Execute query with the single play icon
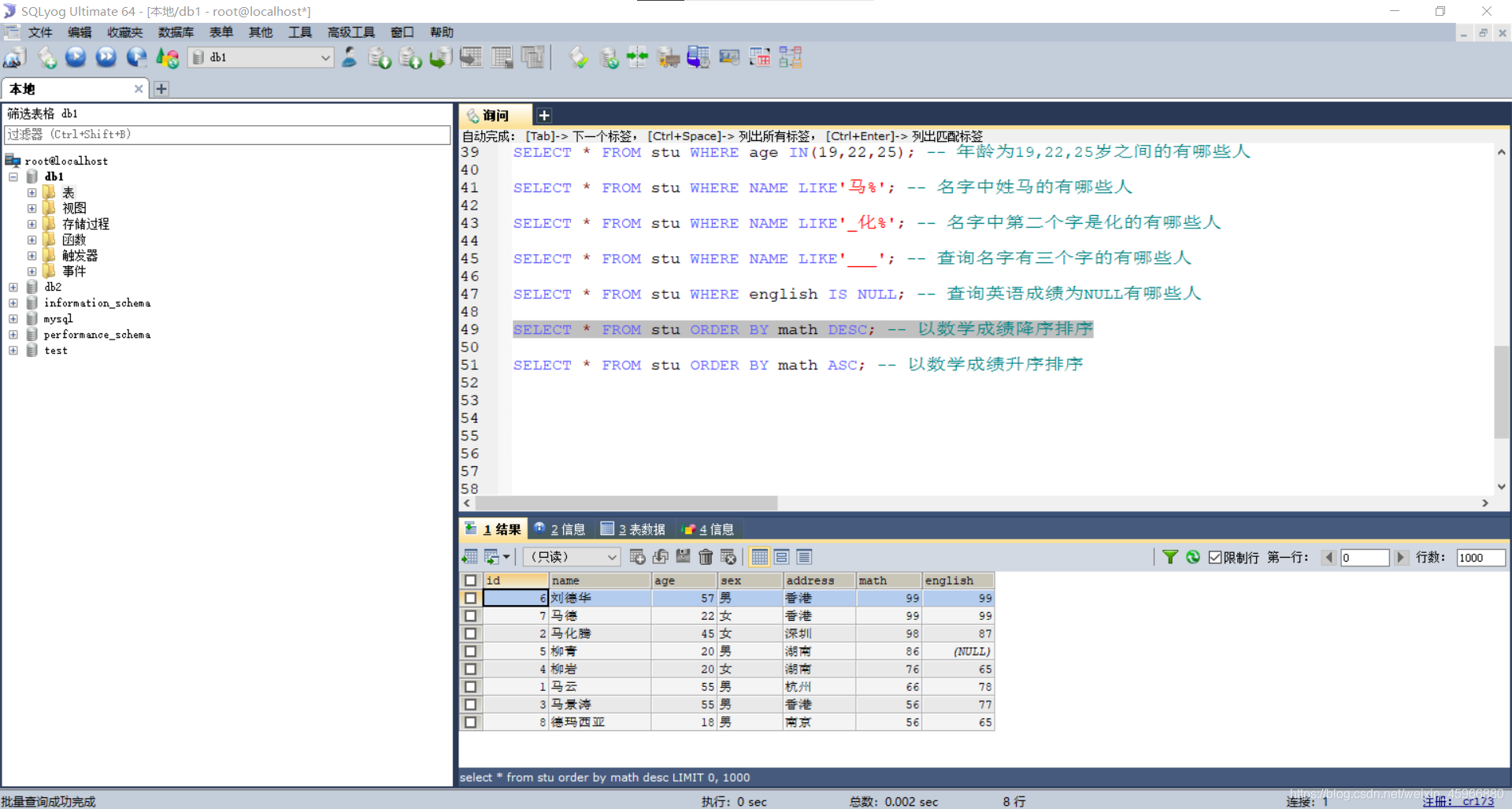The image size is (1512, 809). point(76,58)
